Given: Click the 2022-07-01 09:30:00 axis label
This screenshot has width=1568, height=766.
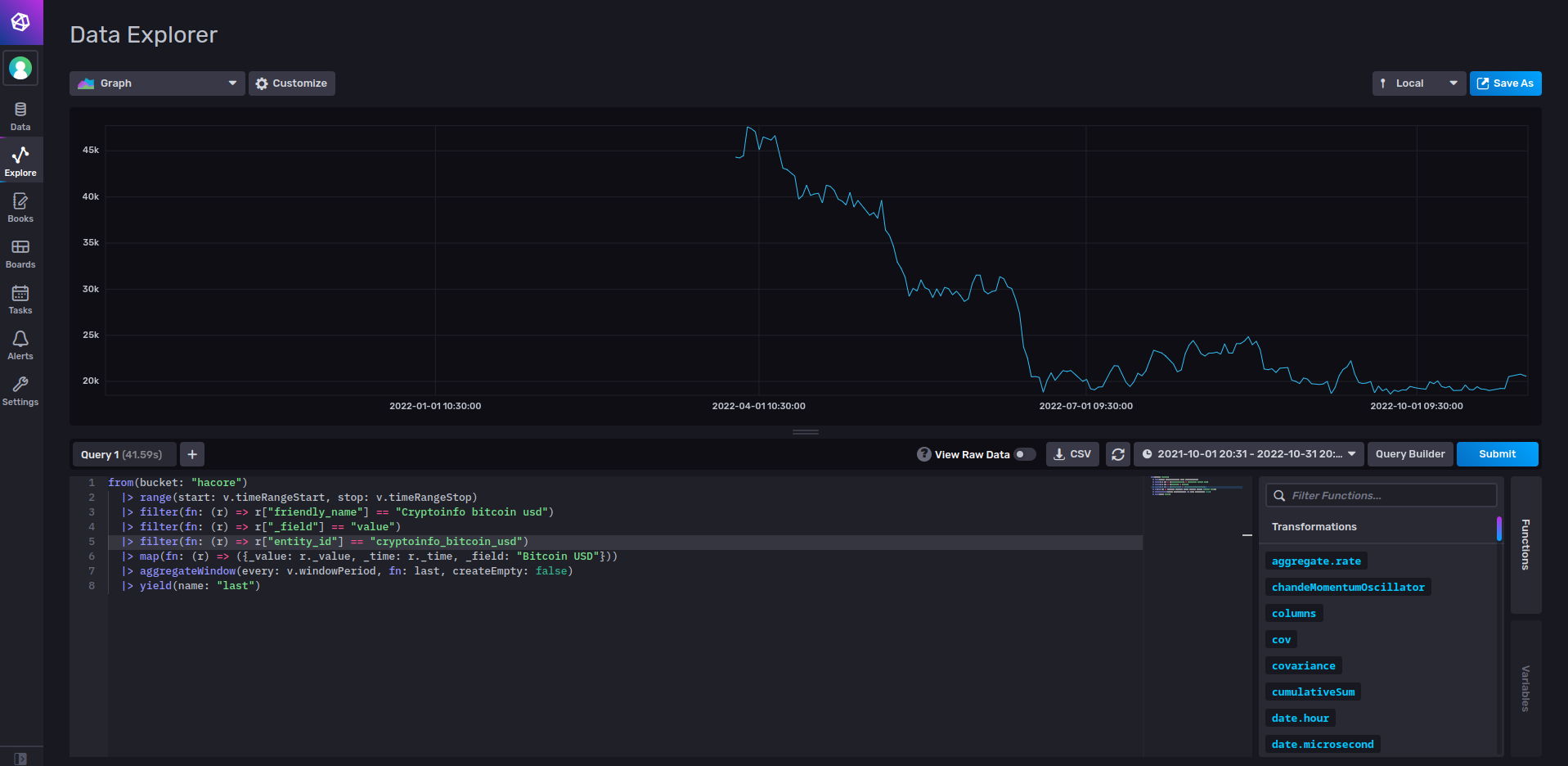Looking at the screenshot, I should click(1085, 406).
